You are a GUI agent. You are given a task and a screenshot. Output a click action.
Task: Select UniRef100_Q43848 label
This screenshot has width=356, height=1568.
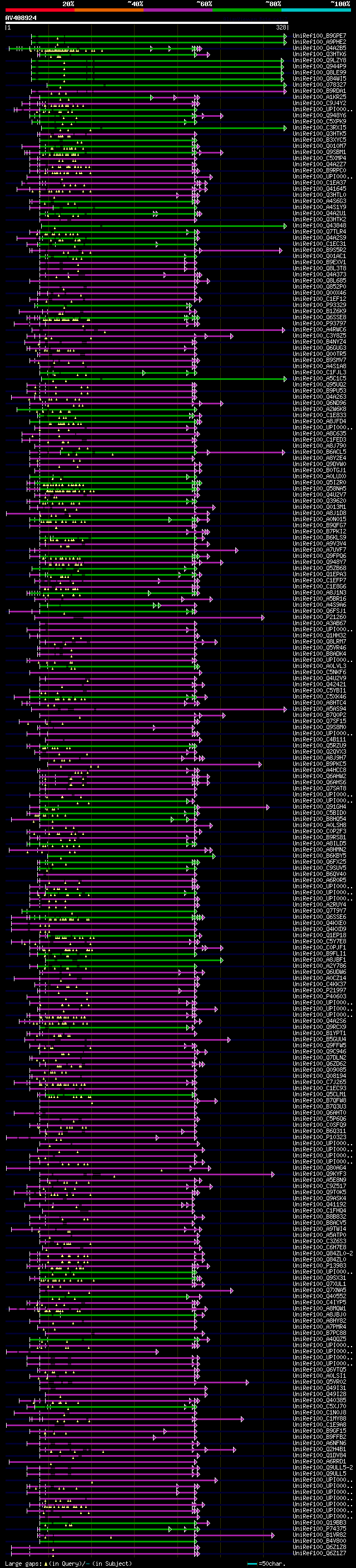[x=319, y=225]
